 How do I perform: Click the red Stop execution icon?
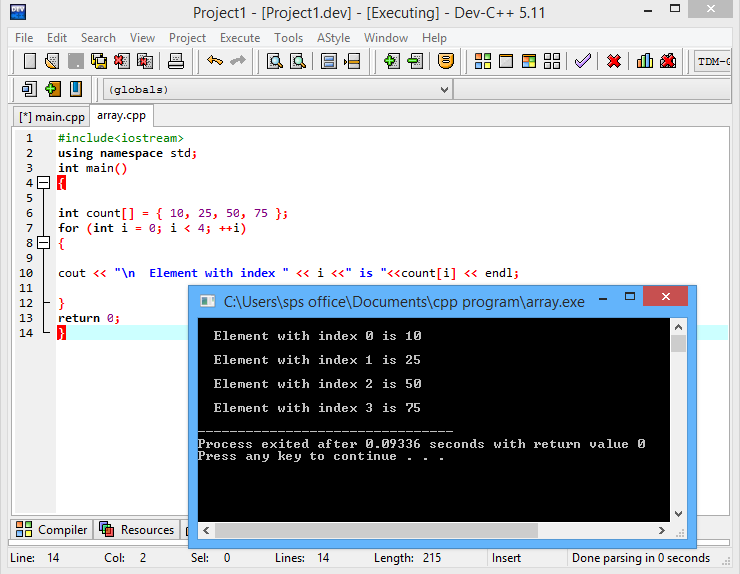click(614, 61)
